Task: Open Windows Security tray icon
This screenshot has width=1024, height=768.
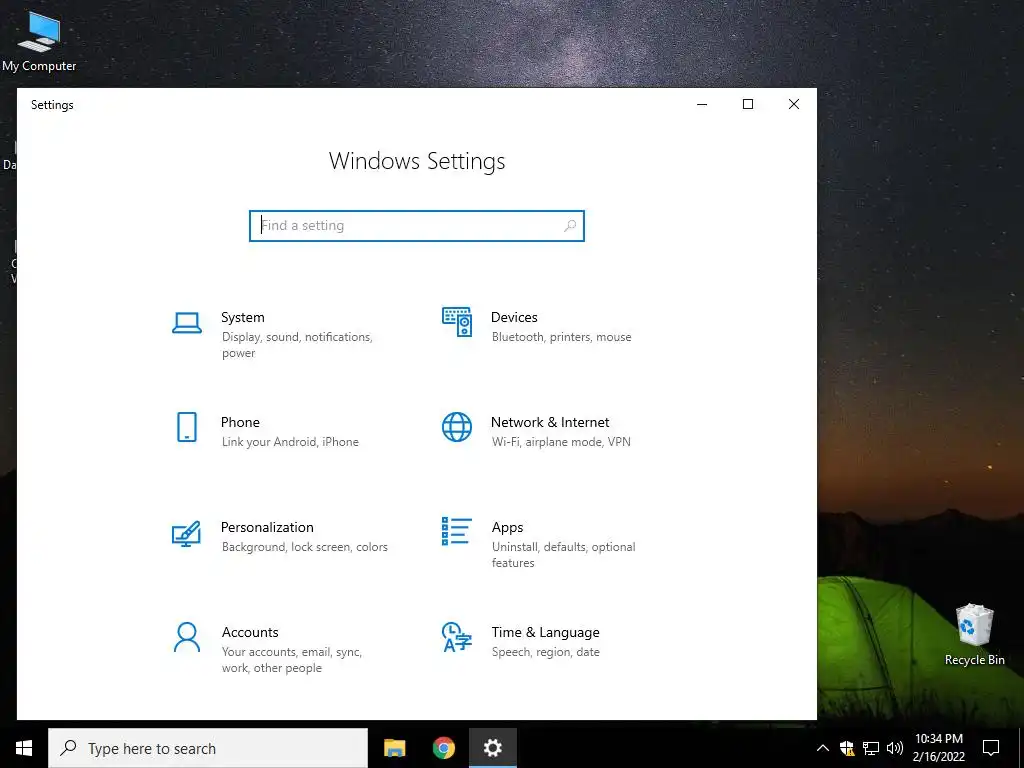Action: [x=847, y=748]
